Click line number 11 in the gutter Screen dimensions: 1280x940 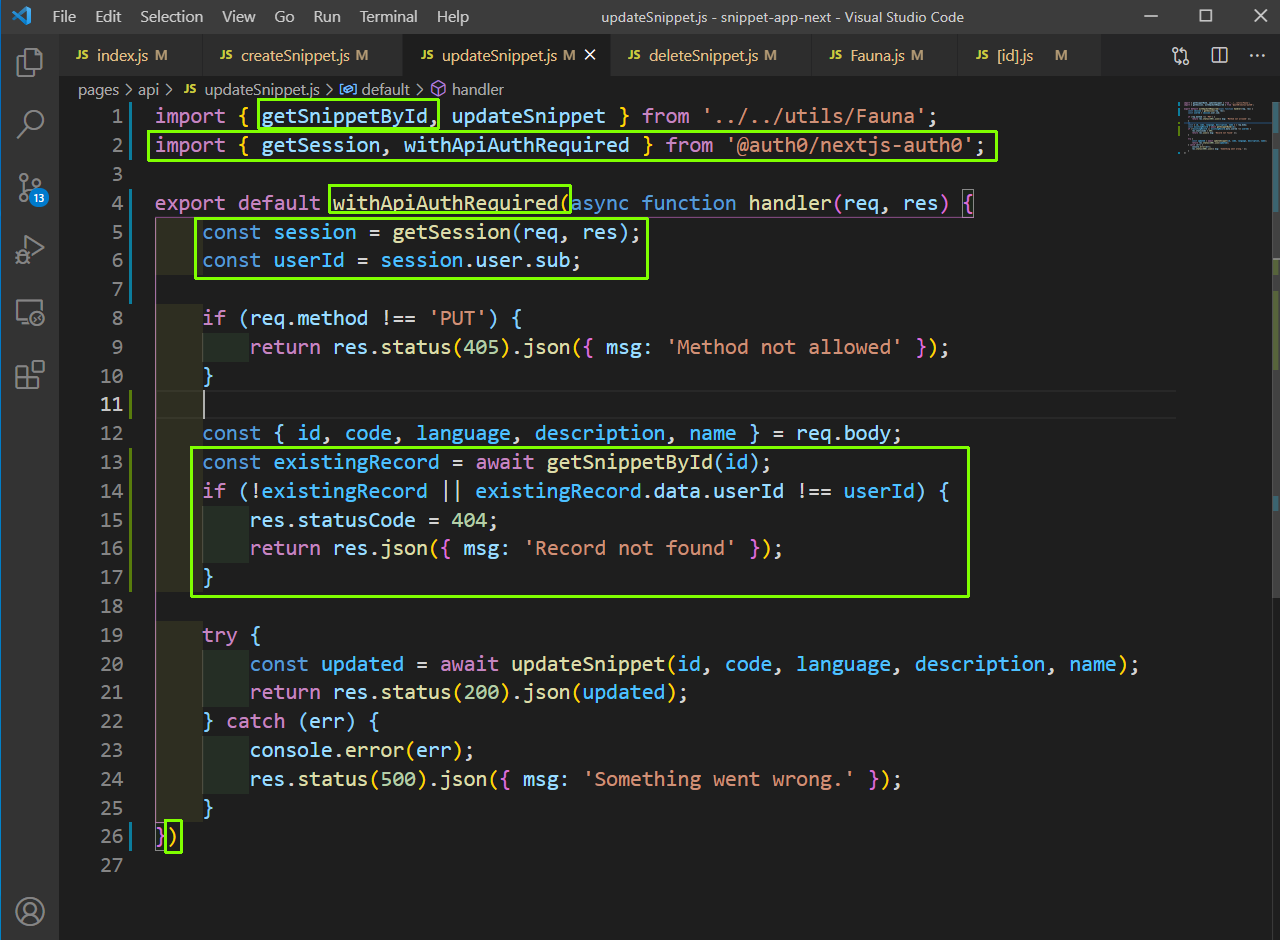(x=111, y=404)
